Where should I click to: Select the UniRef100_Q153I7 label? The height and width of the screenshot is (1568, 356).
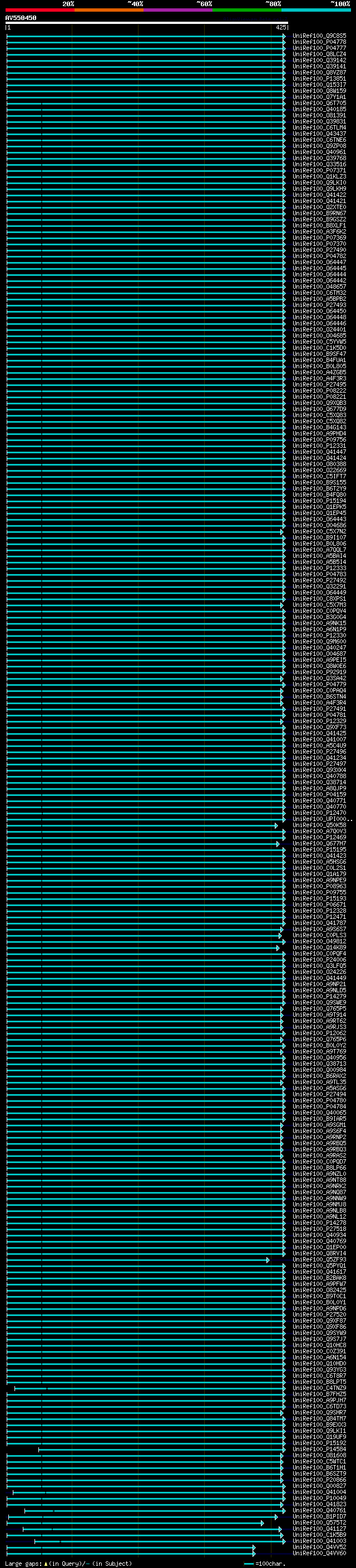coord(319,85)
